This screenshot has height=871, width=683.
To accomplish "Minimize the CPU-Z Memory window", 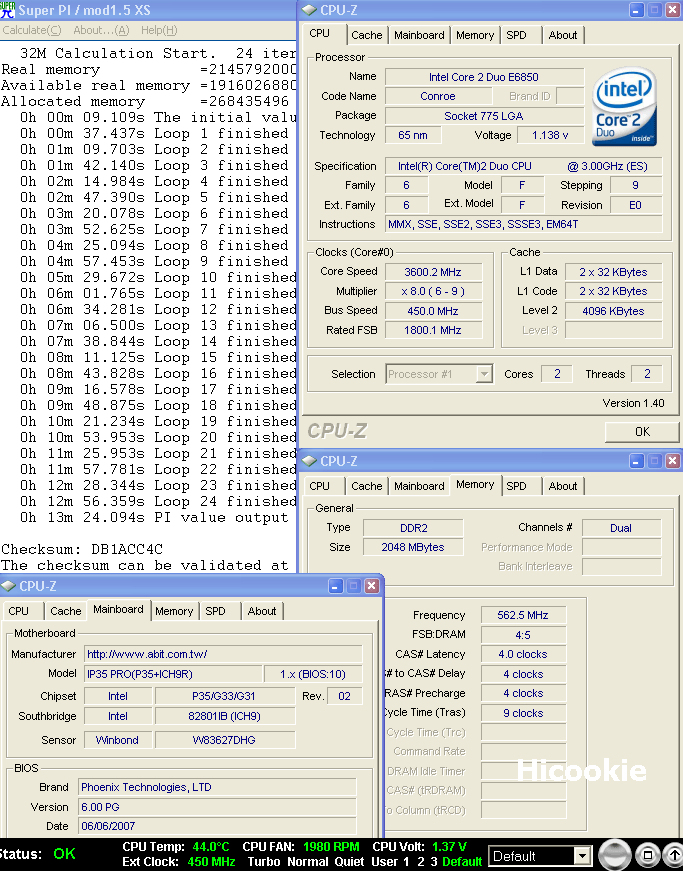I will [636, 461].
